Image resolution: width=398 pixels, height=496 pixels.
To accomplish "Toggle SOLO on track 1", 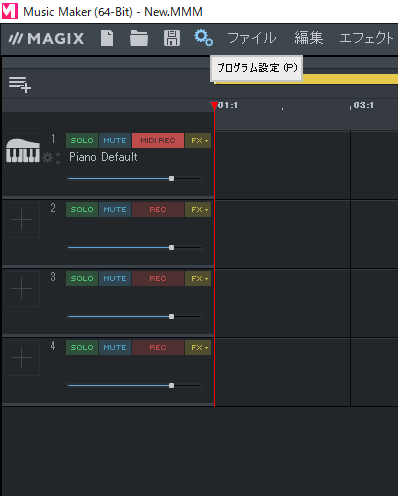I will click(x=82, y=140).
